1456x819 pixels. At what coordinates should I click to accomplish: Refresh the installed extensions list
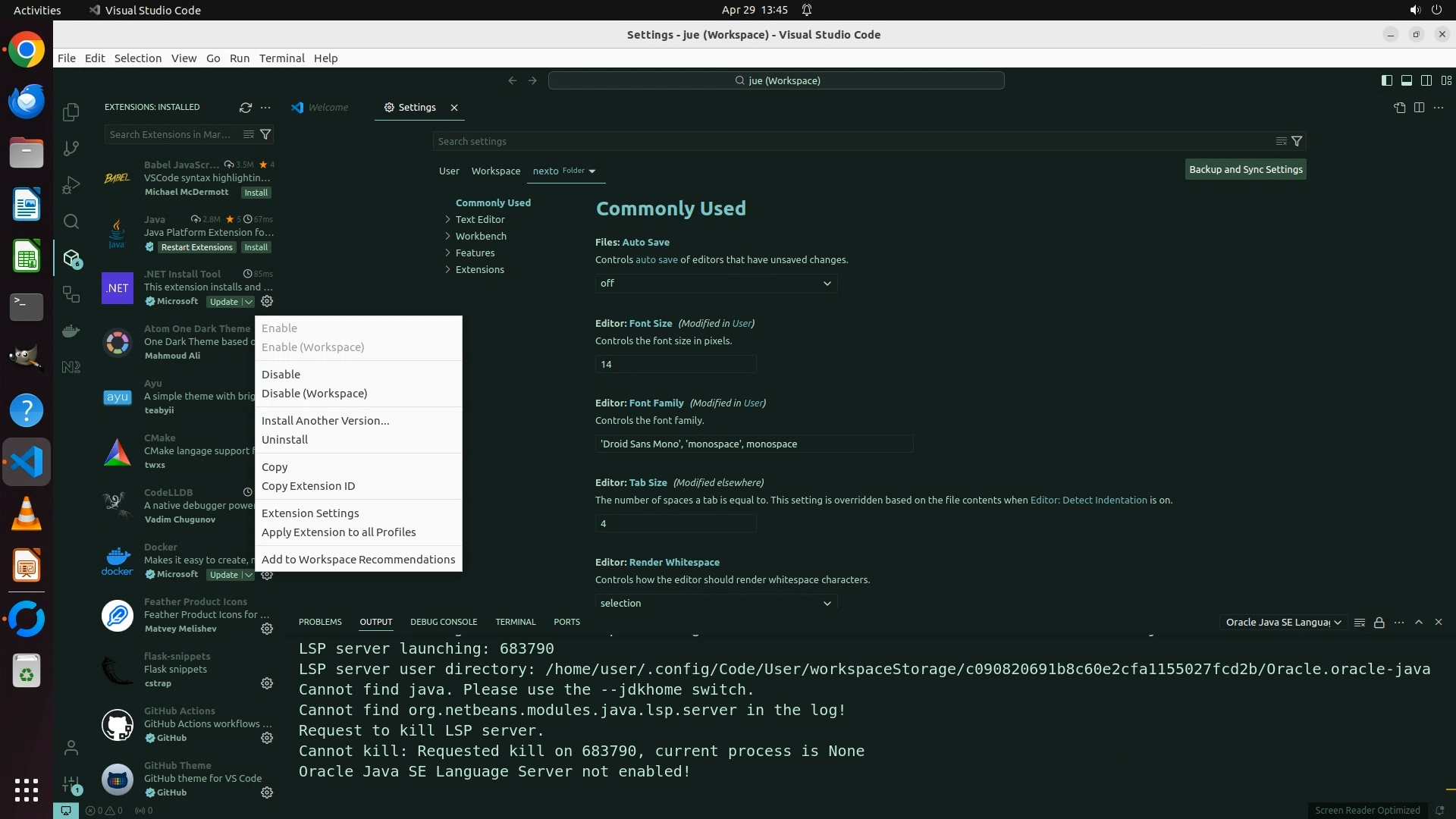[246, 108]
